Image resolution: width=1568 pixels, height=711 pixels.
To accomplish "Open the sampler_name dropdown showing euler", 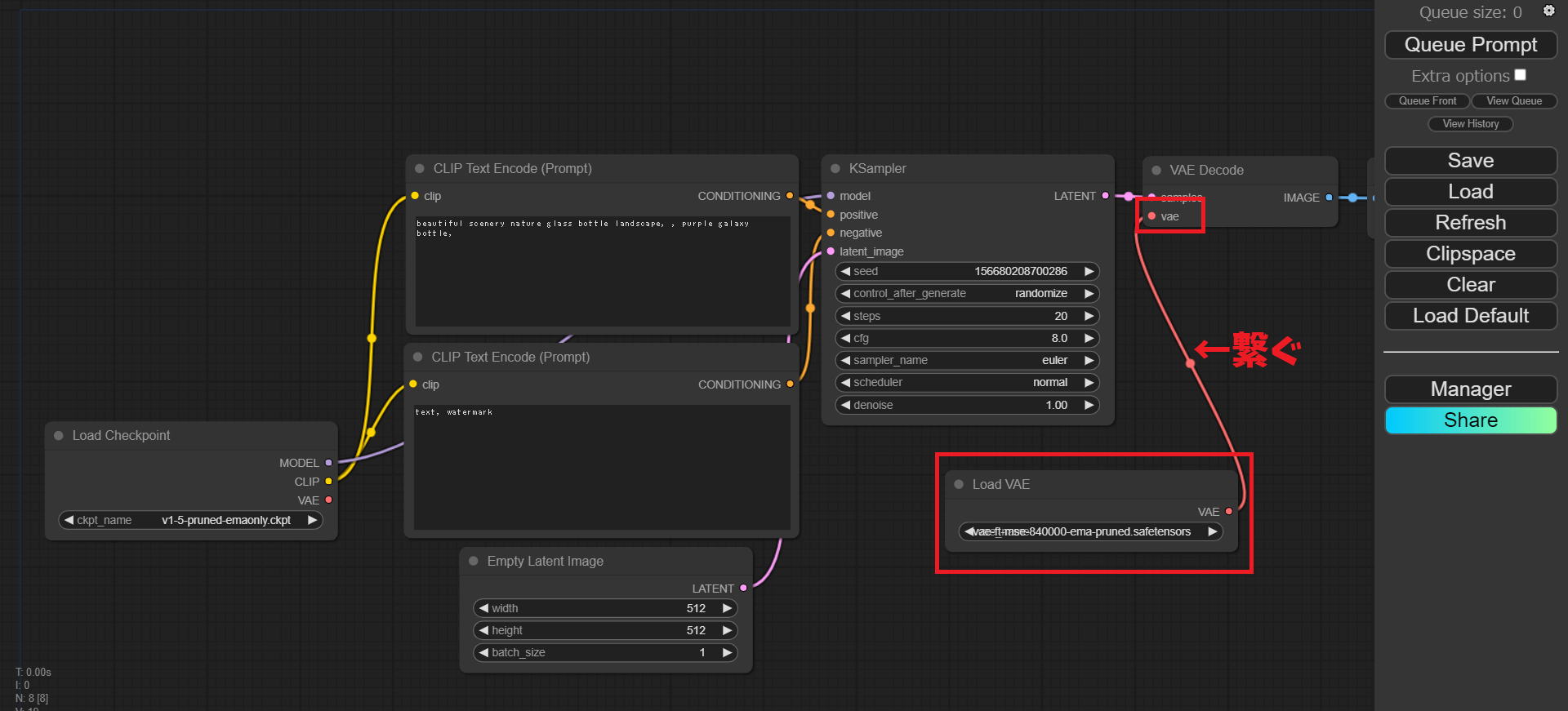I will coord(968,360).
